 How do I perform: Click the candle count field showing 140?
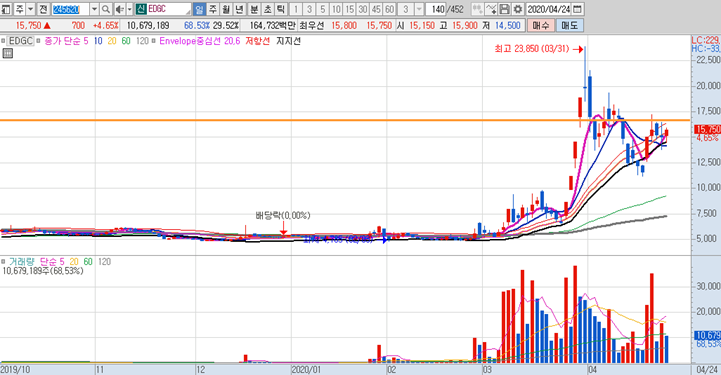(x=436, y=9)
